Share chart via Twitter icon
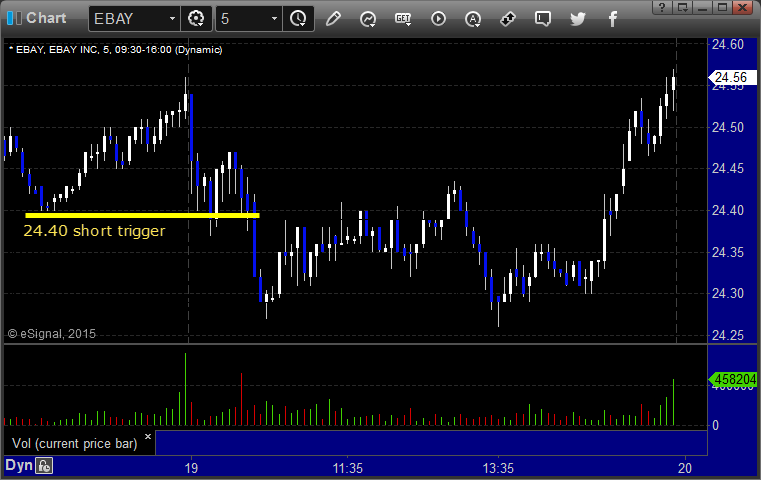761x480 pixels. (x=578, y=19)
